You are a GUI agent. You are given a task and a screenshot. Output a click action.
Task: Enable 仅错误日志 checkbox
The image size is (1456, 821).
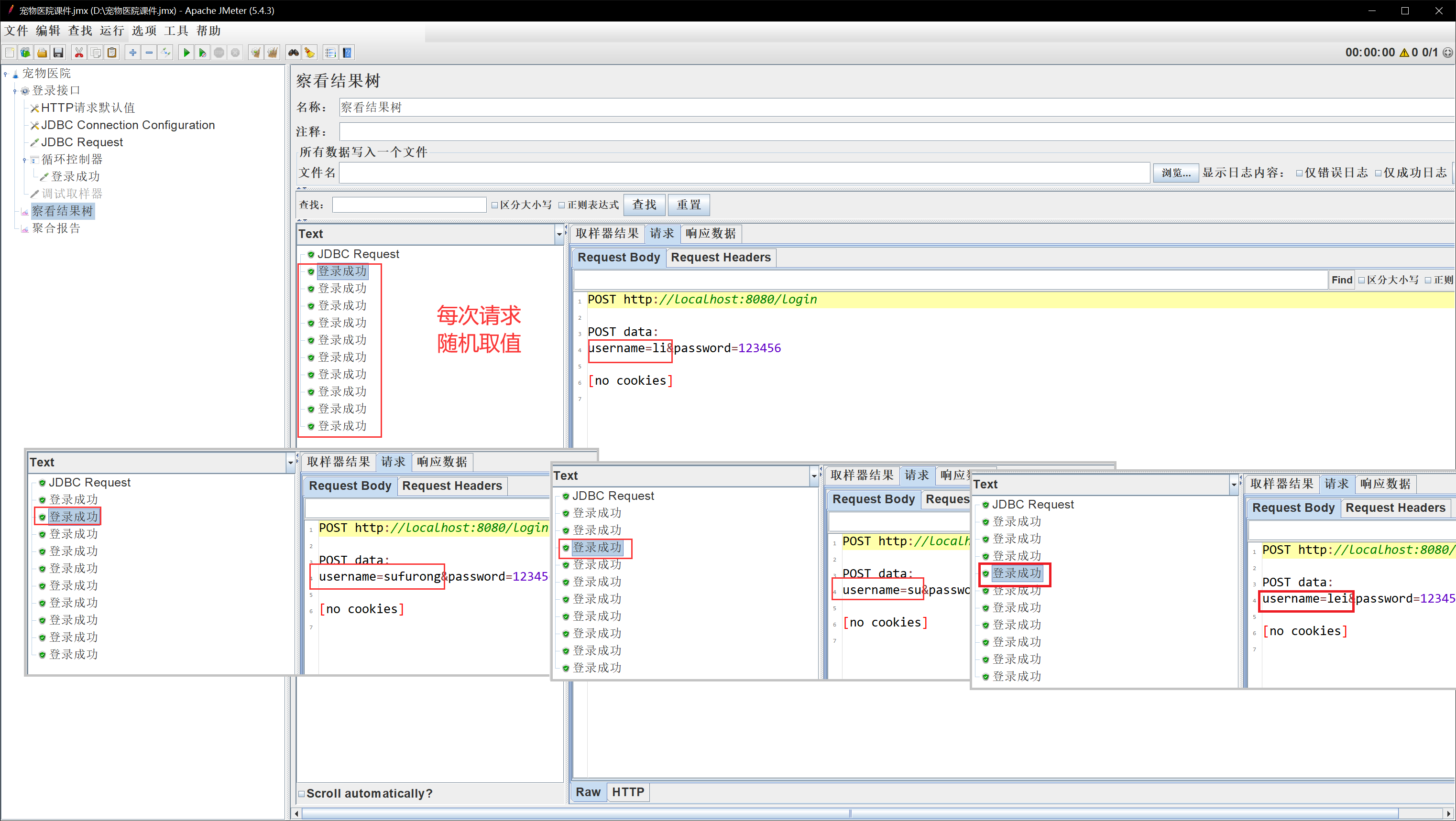[x=1300, y=173]
